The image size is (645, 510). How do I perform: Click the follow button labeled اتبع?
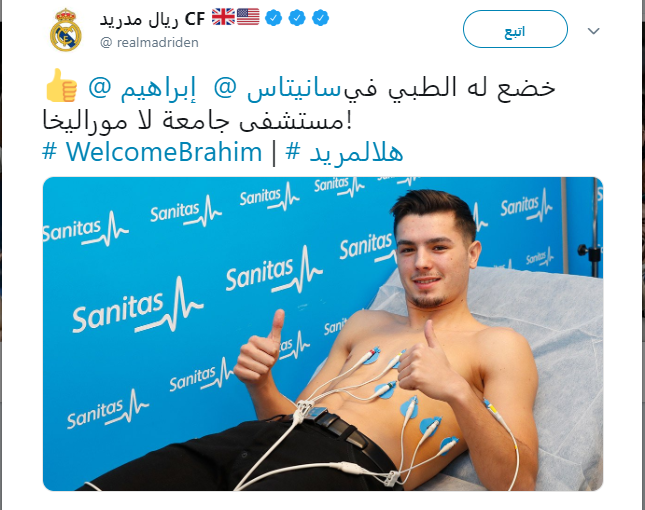coord(515,29)
